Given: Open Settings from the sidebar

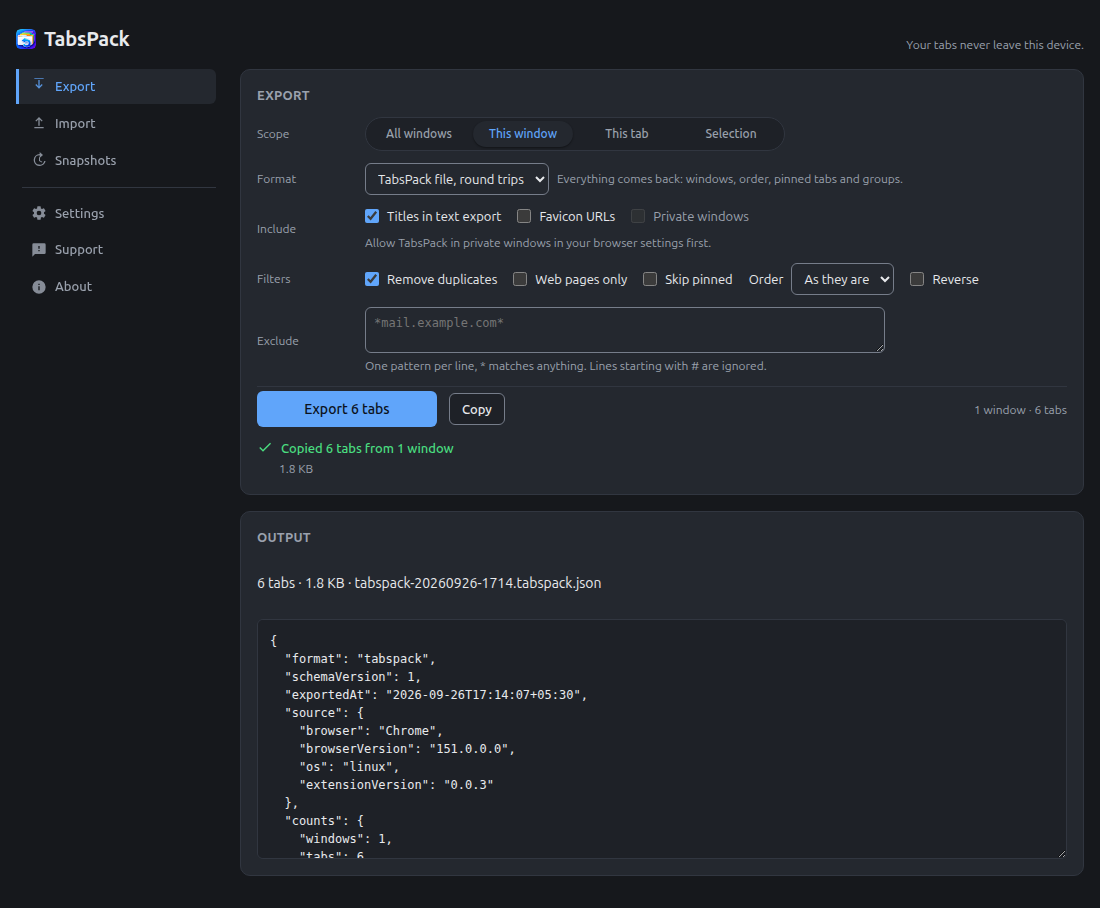Looking at the screenshot, I should click(x=116, y=213).
